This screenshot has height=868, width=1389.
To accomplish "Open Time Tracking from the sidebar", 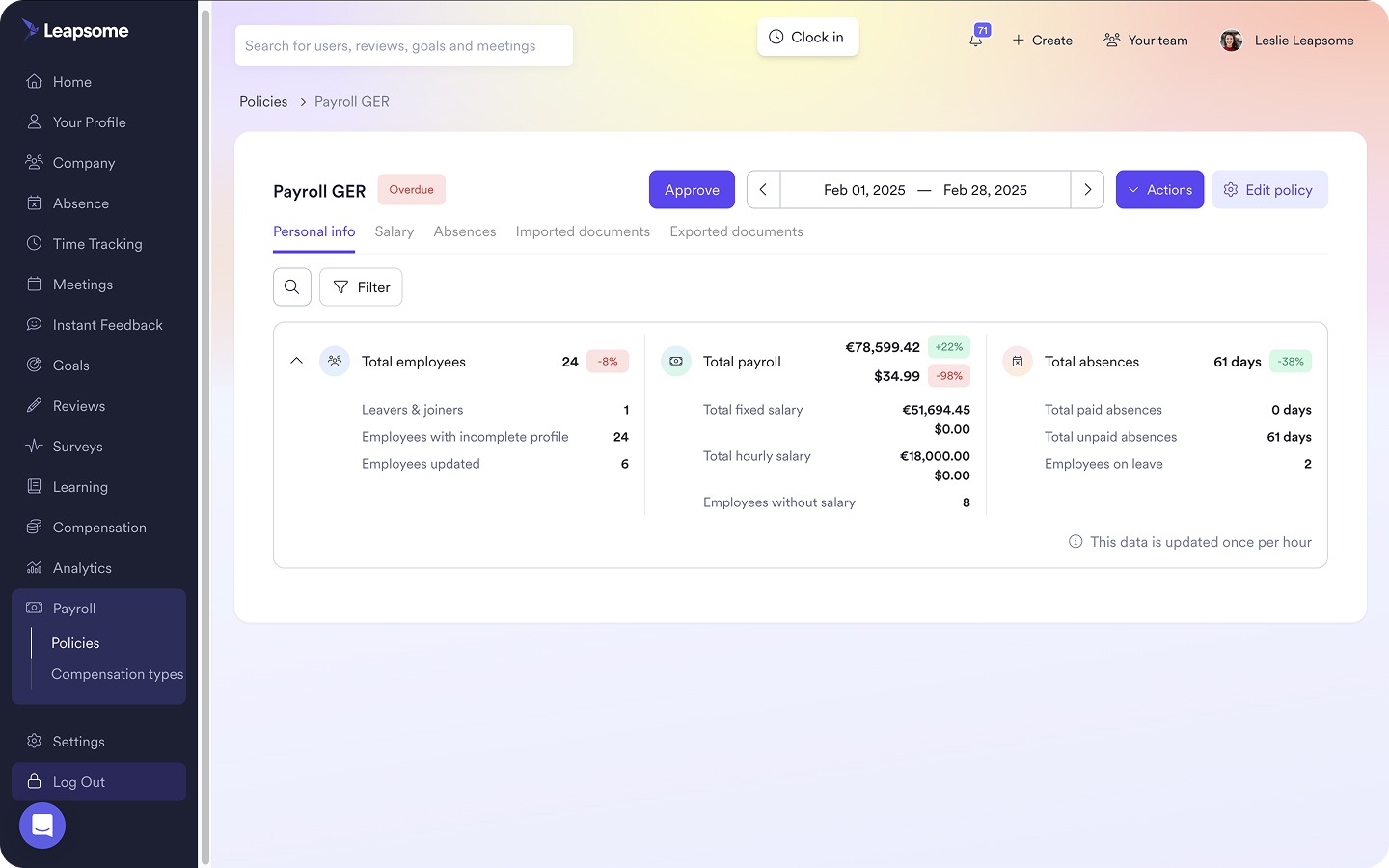I will pos(34,243).
